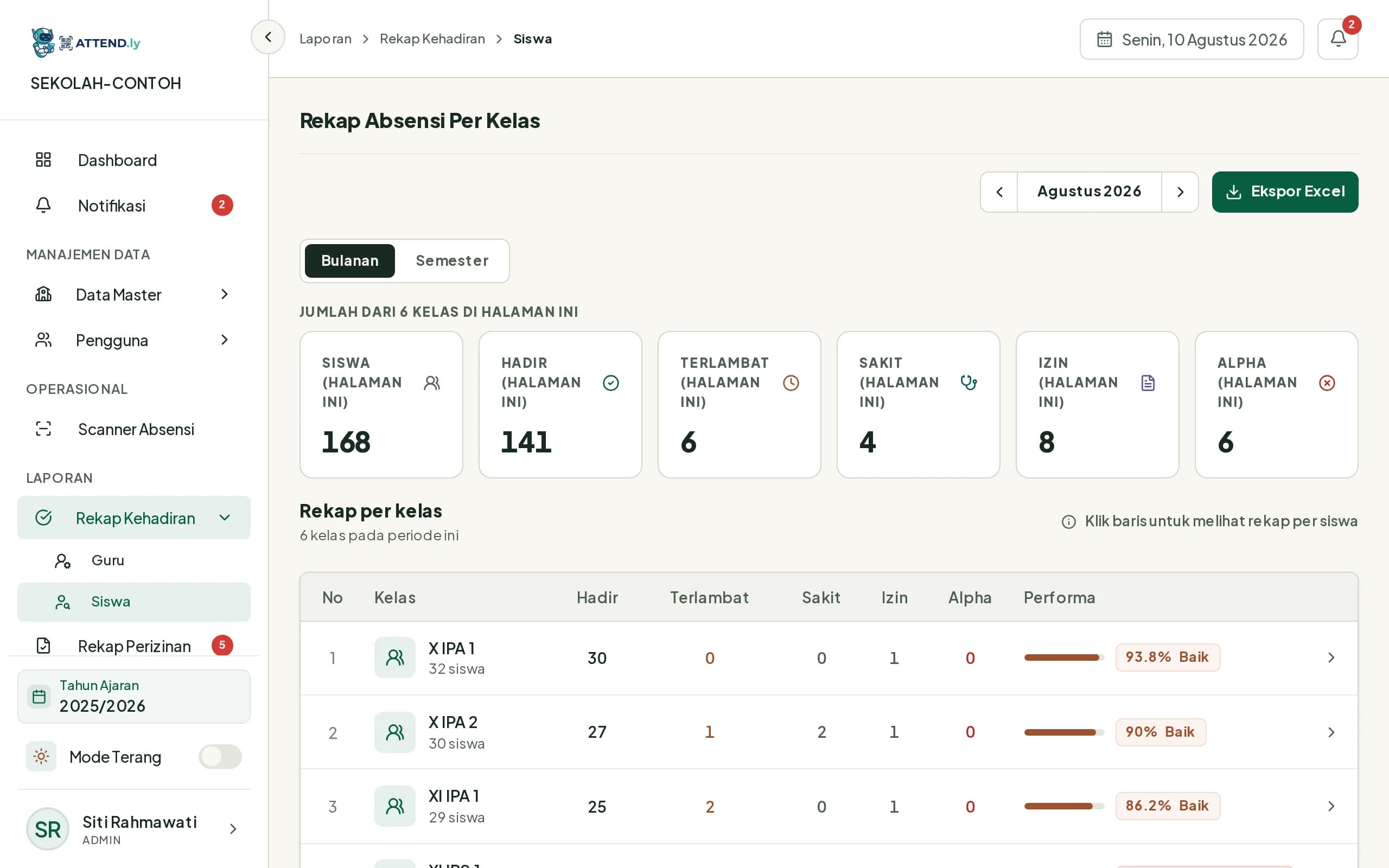Export the report with Ekspor Excel
The height and width of the screenshot is (868, 1389).
coord(1284,192)
